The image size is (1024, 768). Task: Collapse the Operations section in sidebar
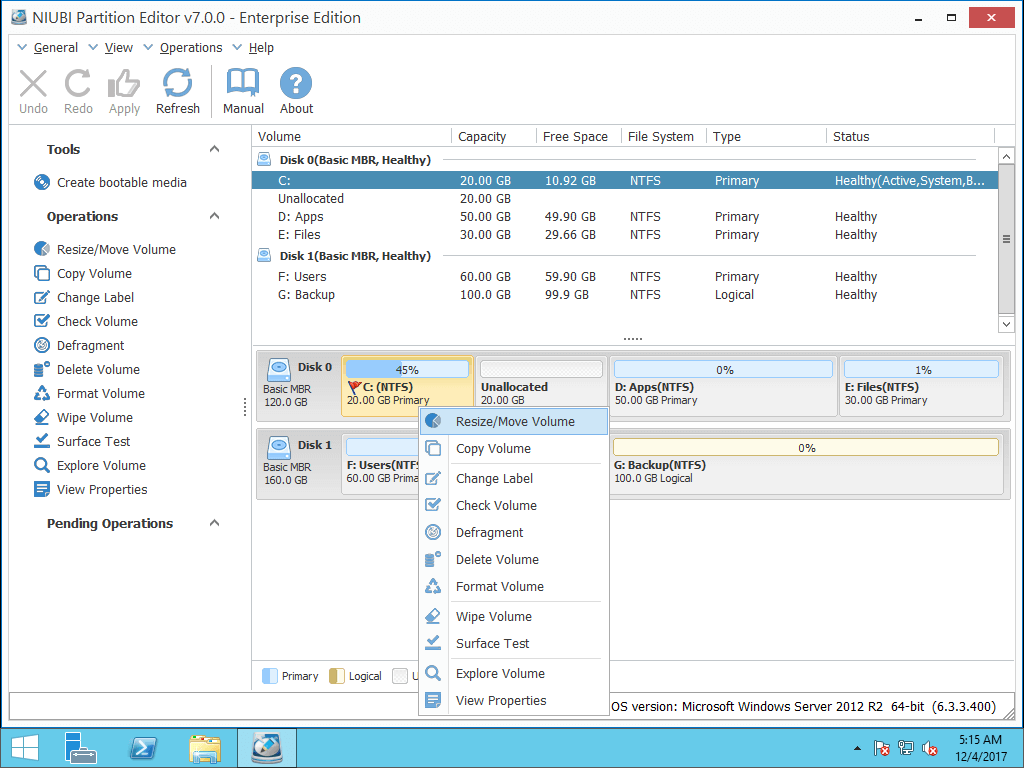click(214, 216)
